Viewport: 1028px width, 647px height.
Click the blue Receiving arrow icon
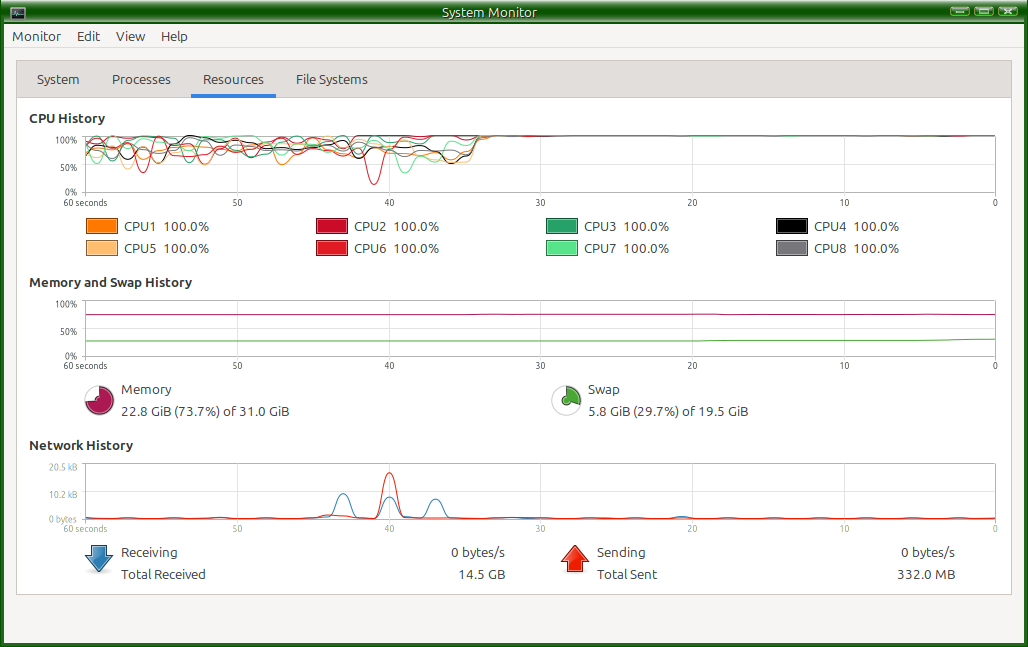click(99, 559)
